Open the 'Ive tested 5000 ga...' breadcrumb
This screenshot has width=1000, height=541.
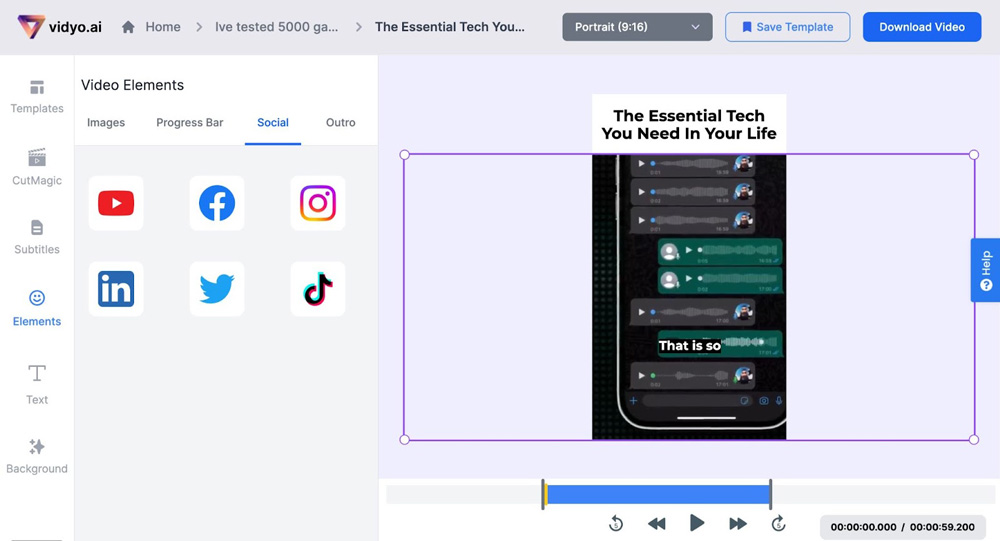pyautogui.click(x=276, y=27)
